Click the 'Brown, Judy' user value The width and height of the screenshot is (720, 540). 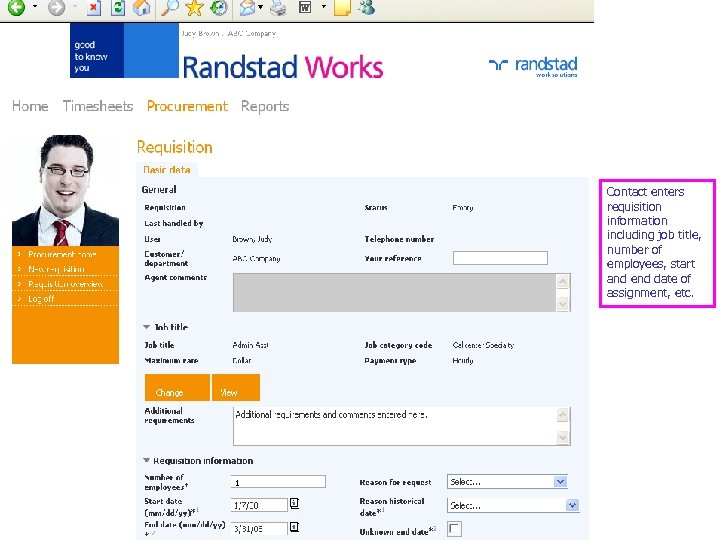(252, 239)
